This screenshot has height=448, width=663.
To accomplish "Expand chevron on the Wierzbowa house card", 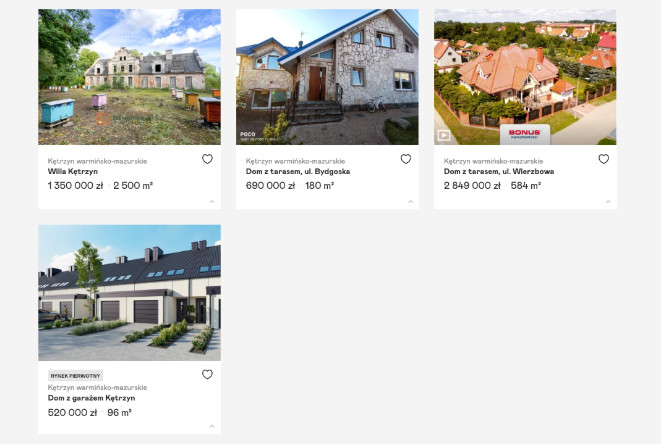I will point(608,202).
